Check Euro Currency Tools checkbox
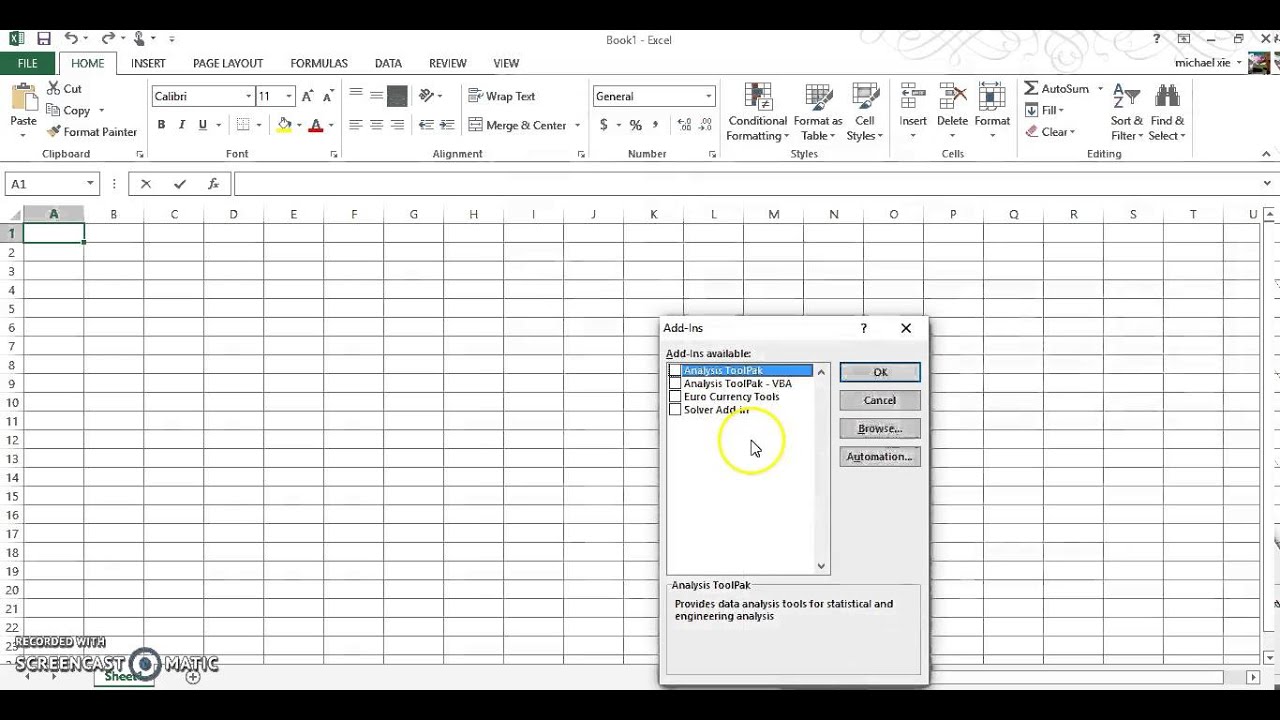 675,397
